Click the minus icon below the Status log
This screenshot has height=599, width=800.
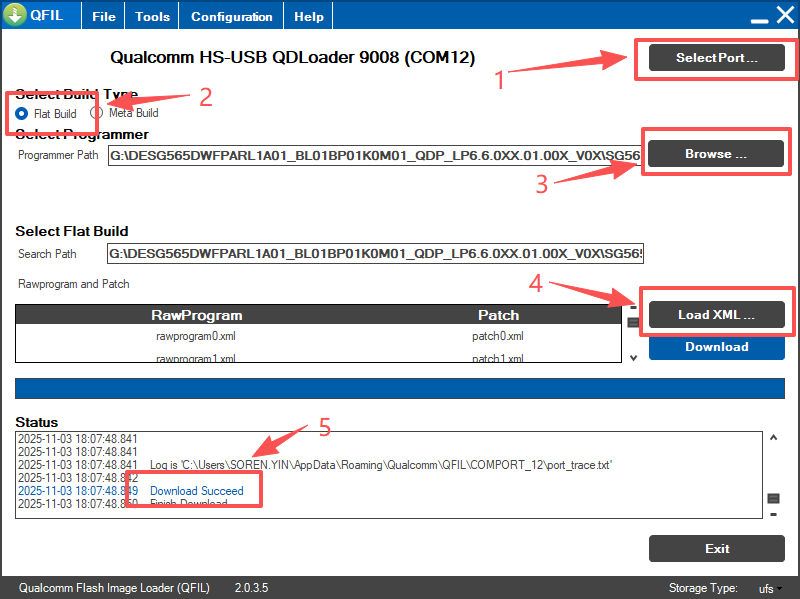coord(773,514)
